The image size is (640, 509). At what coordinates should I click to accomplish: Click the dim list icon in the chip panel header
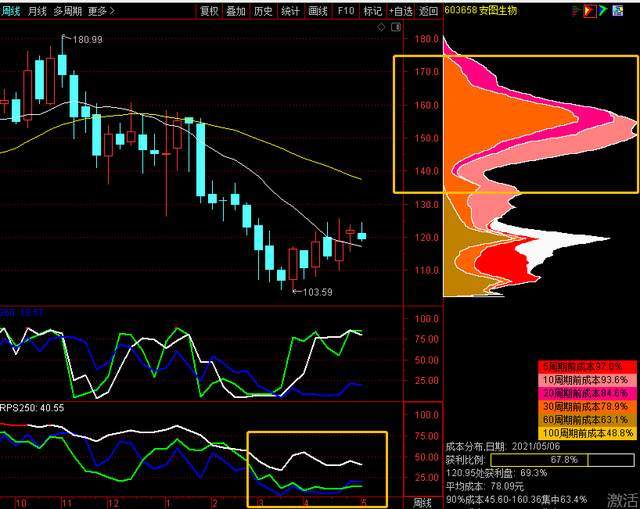click(x=576, y=11)
